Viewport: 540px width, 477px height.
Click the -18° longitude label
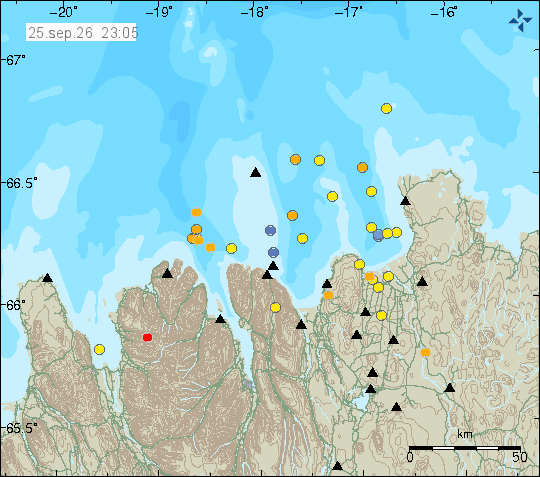tap(255, 12)
